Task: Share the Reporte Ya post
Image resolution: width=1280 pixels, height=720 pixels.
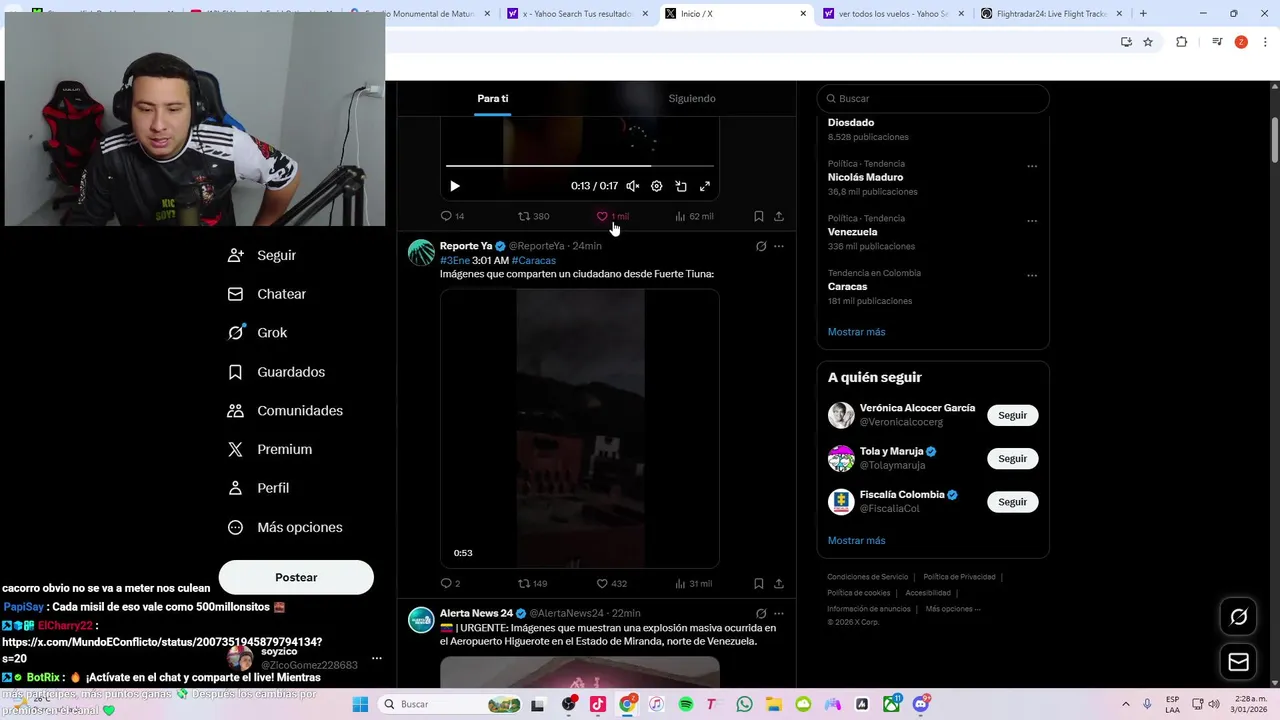Action: [779, 583]
